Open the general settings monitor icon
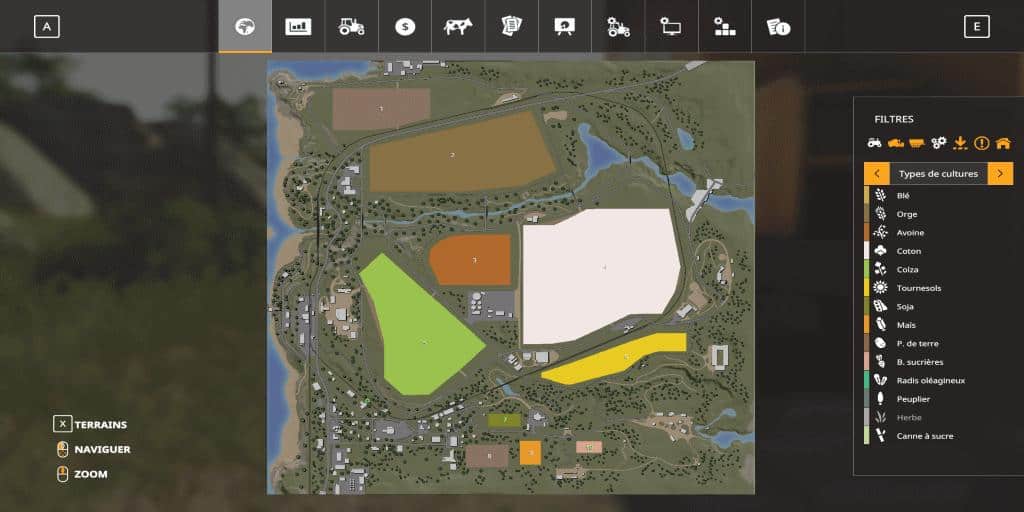 [x=672, y=27]
